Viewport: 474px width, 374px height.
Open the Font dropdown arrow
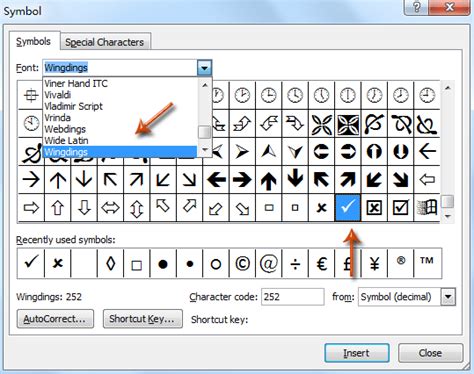(x=204, y=68)
